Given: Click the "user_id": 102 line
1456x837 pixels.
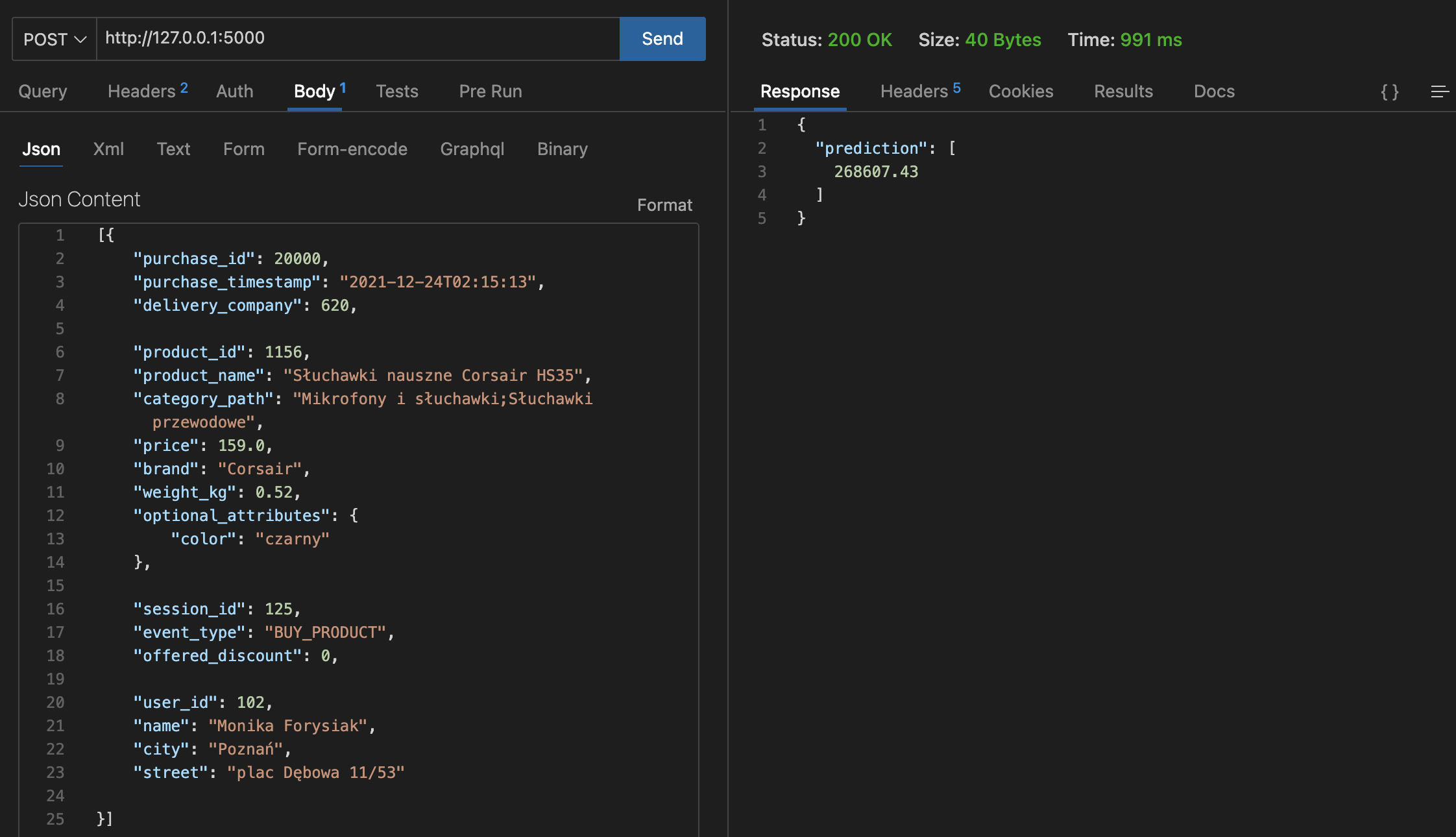Looking at the screenshot, I should pos(202,703).
